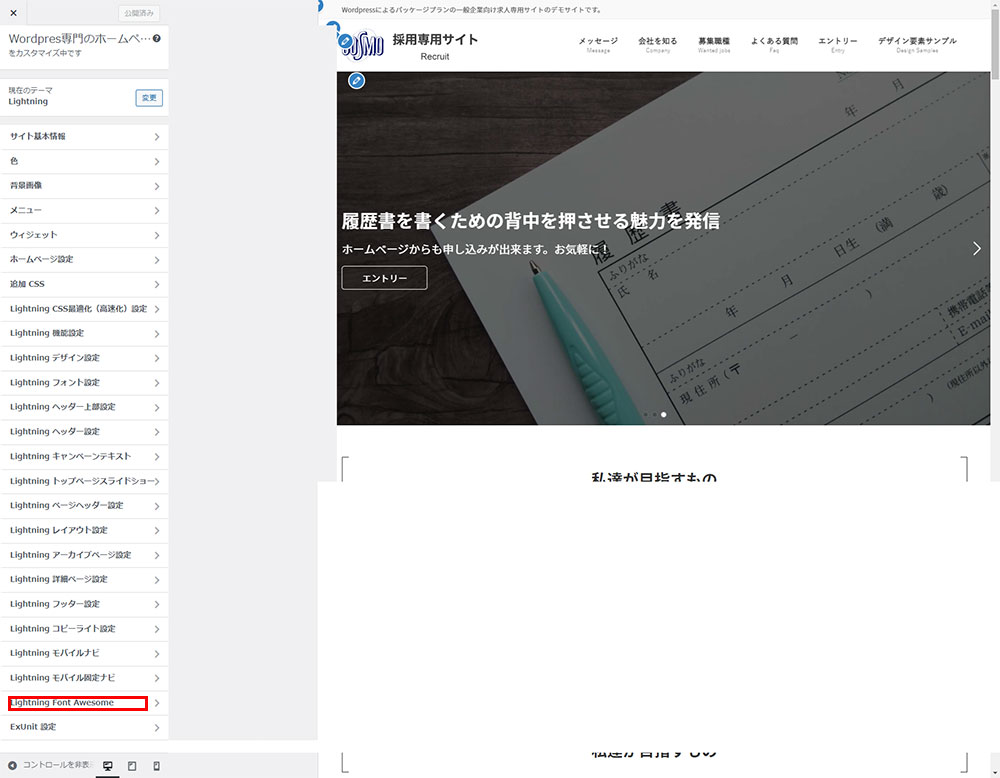Open the Lightning フッター設定 section
The width and height of the screenshot is (1000, 778).
(x=84, y=604)
